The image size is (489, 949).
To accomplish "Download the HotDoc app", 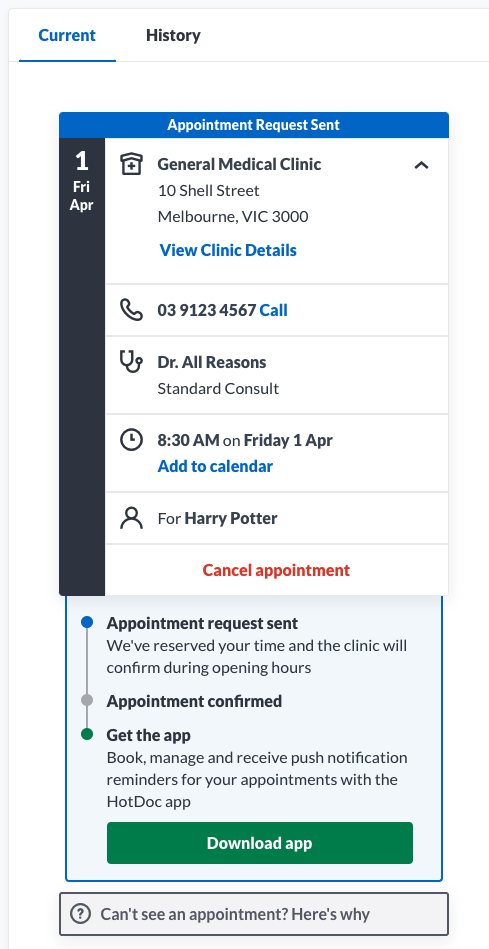I will coord(260,842).
